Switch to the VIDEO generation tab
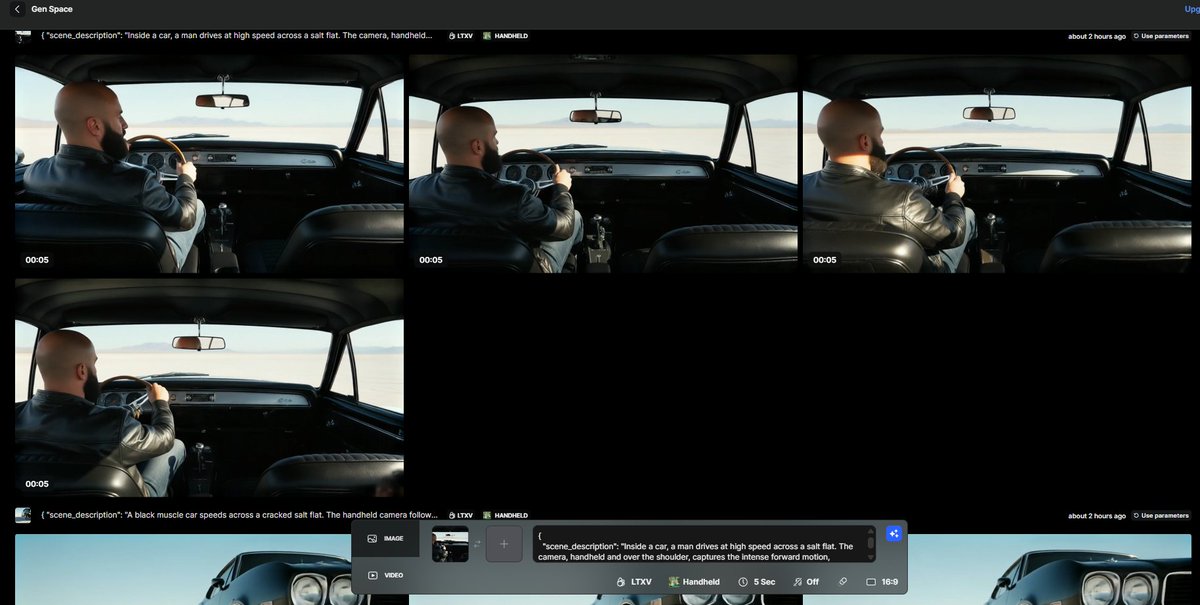 [x=386, y=575]
